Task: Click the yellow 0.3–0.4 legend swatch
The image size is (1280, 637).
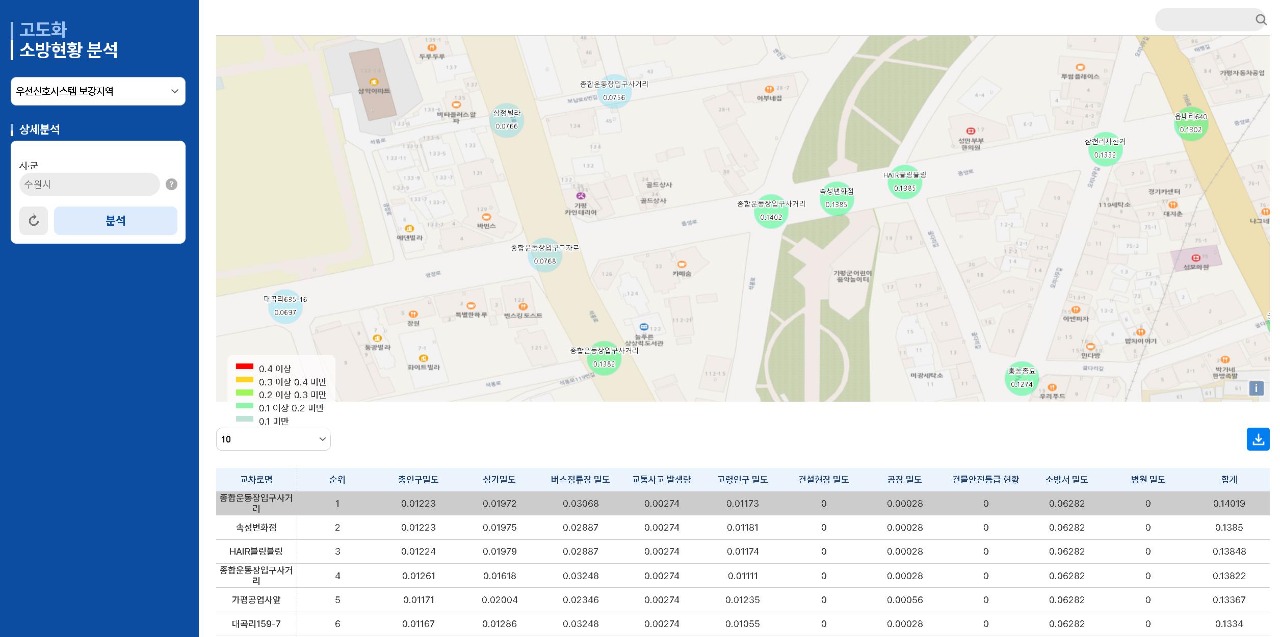Action: pos(244,381)
